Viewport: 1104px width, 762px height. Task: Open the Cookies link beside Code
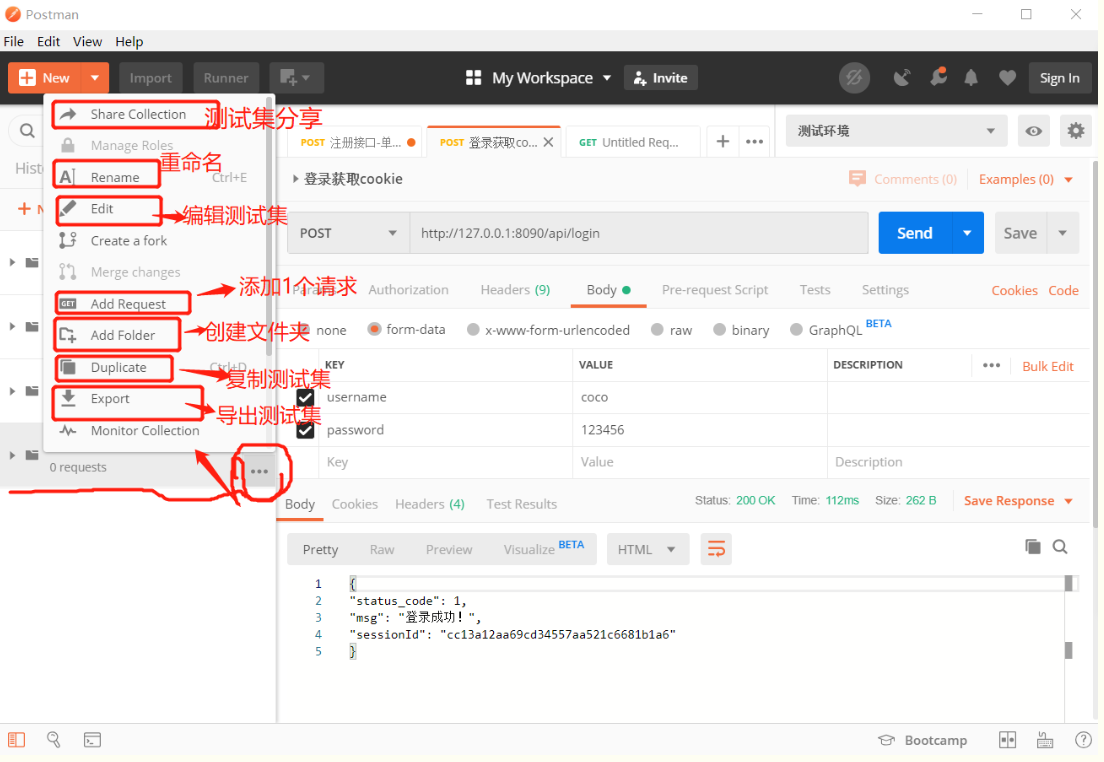click(x=1014, y=290)
